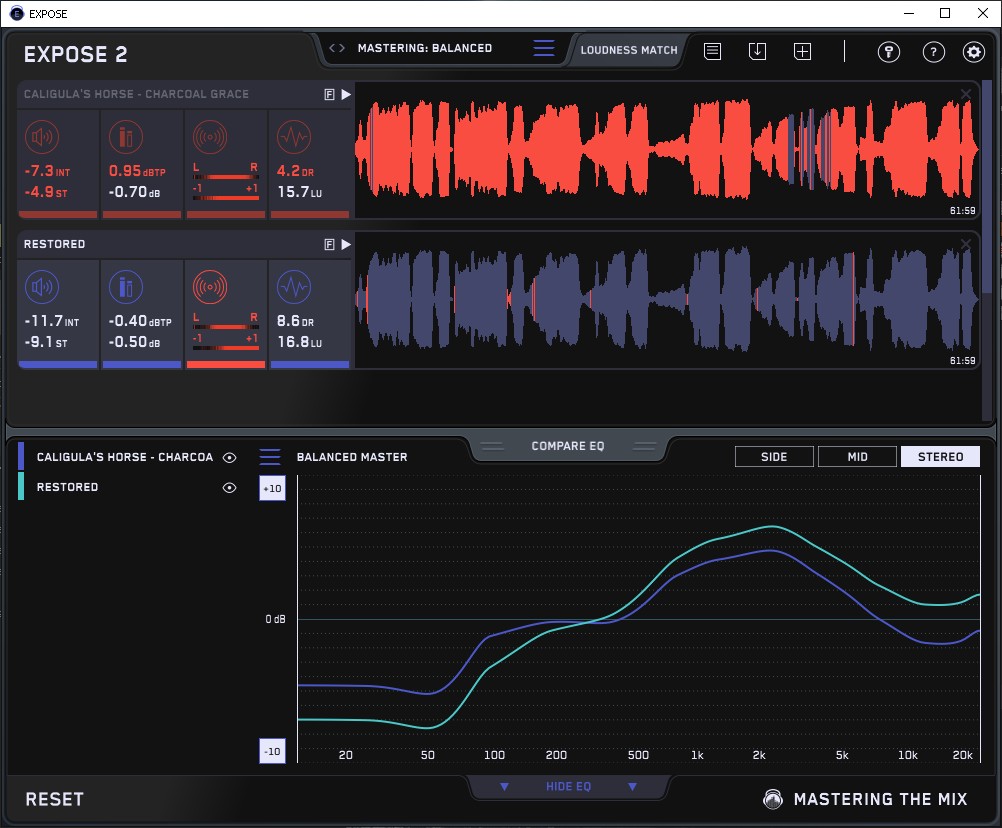Collapse the panel via Hide EQ
Screen dimensions: 1002x828
568,786
